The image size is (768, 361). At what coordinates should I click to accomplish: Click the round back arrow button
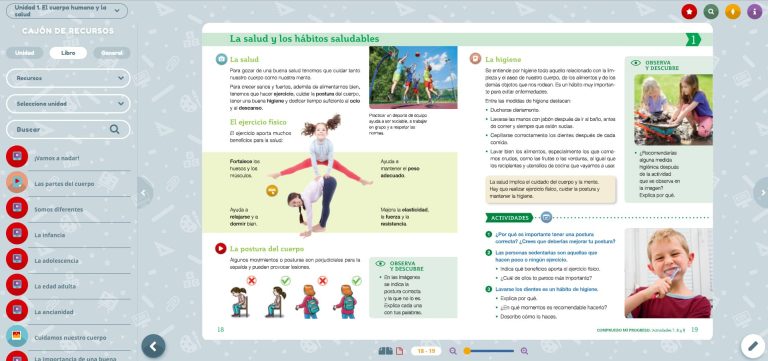point(153,346)
